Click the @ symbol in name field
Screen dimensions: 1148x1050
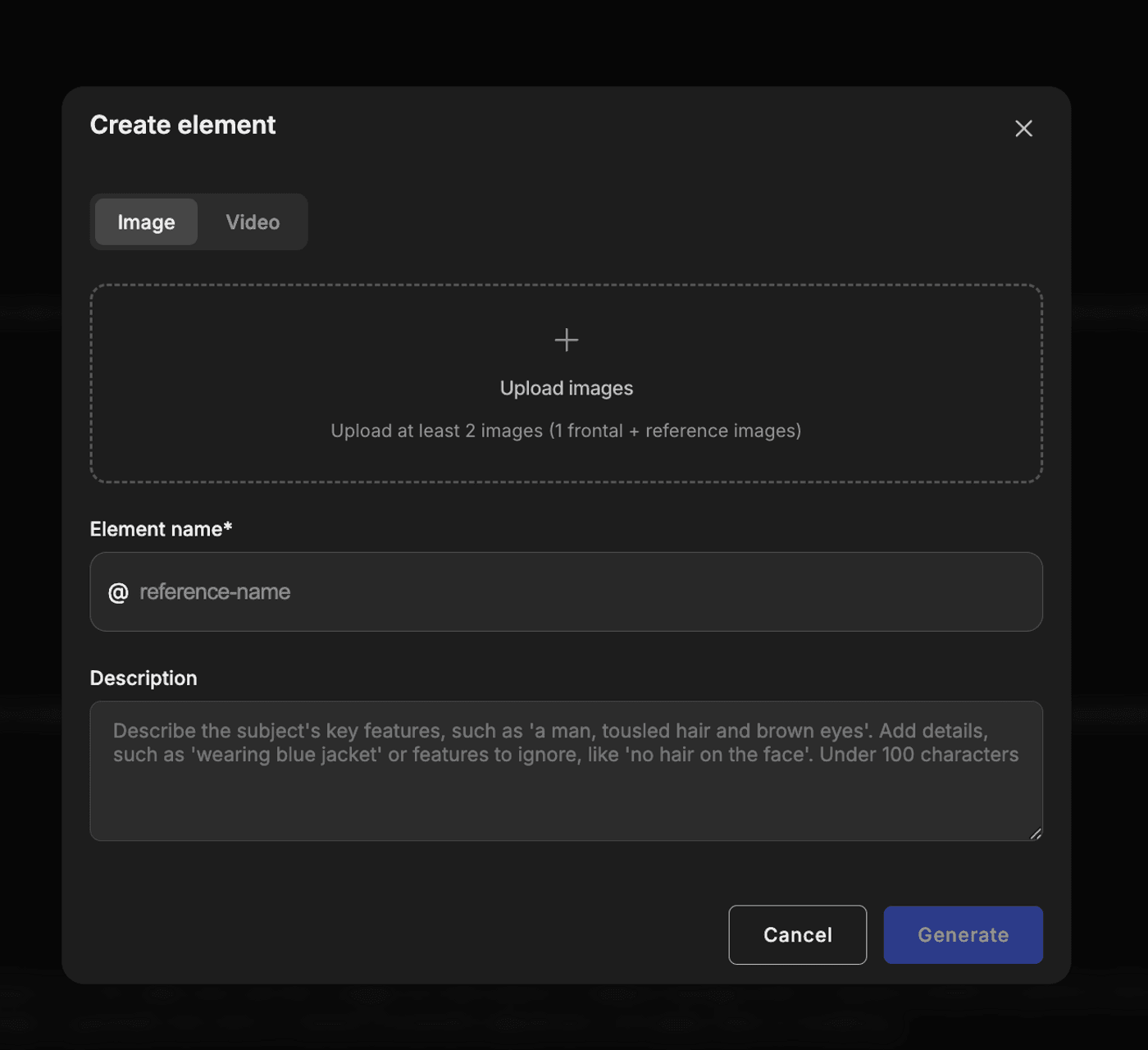(118, 592)
